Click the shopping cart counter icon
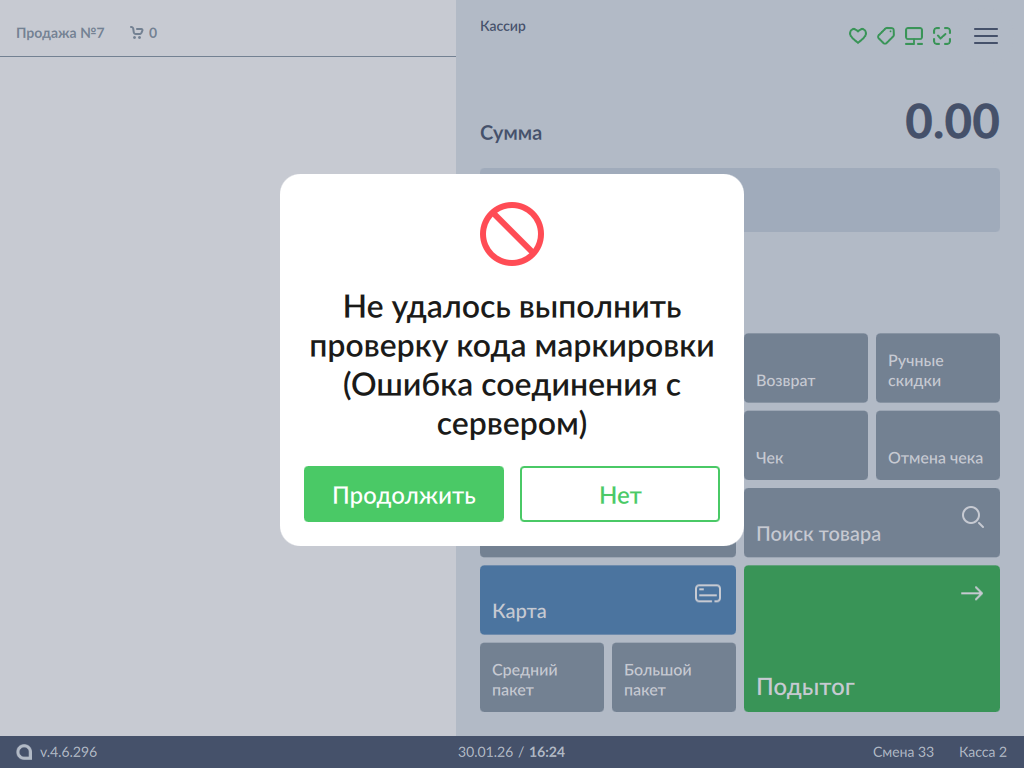1024x768 pixels. 137,33
